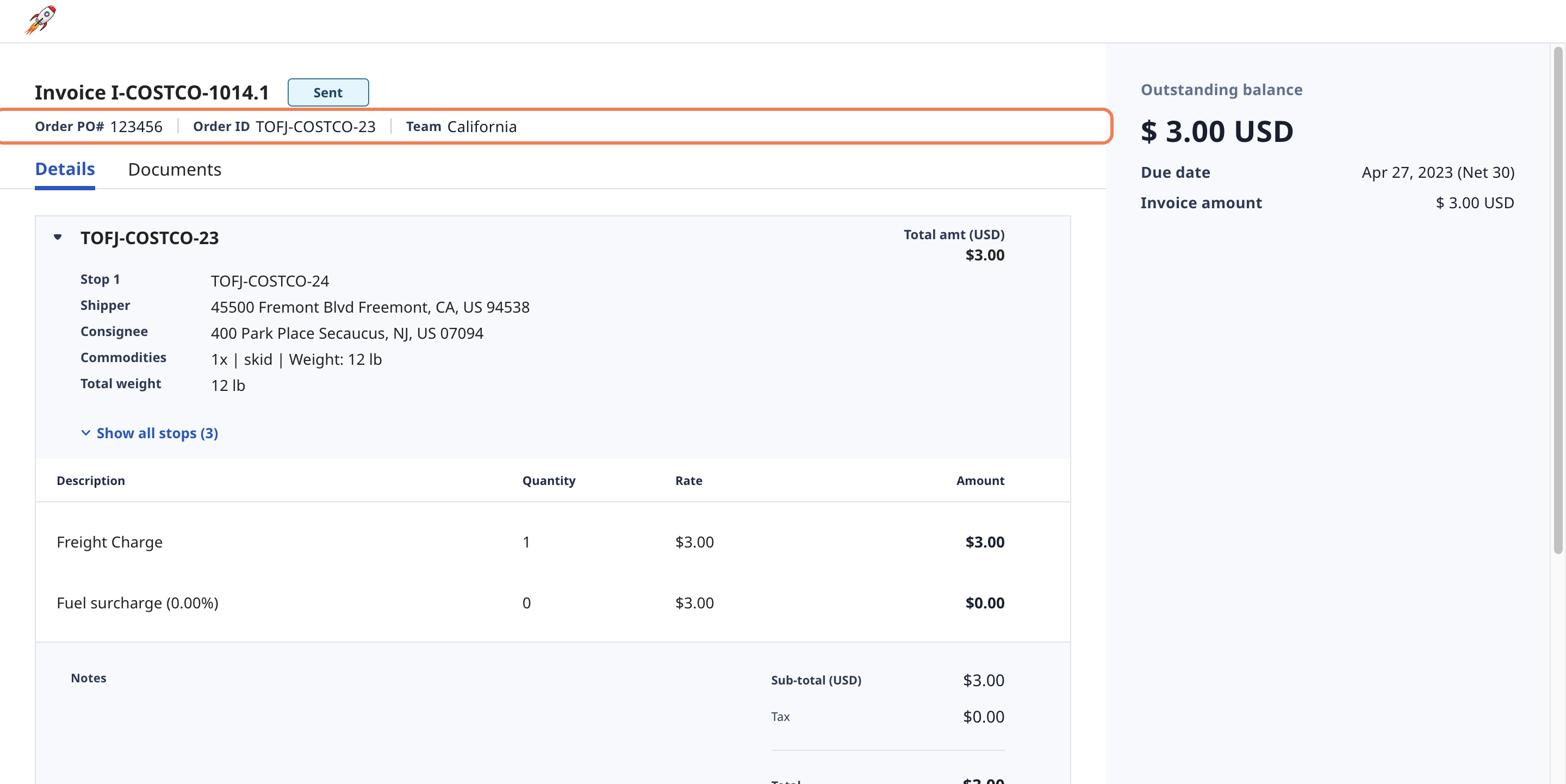Click the TOFJ-COSTCO-23 section heading
The width and height of the screenshot is (1566, 784).
(x=150, y=238)
